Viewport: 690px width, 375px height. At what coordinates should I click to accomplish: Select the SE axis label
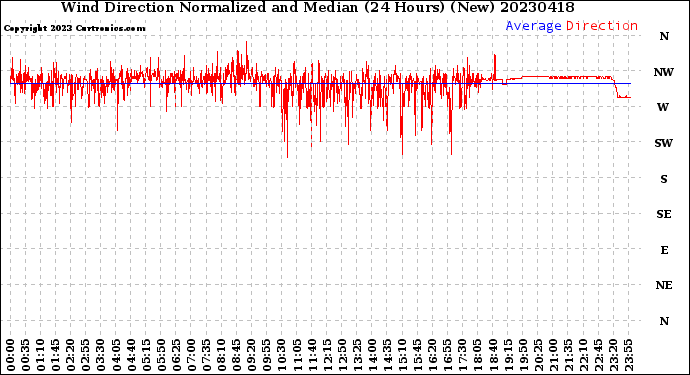(664, 214)
